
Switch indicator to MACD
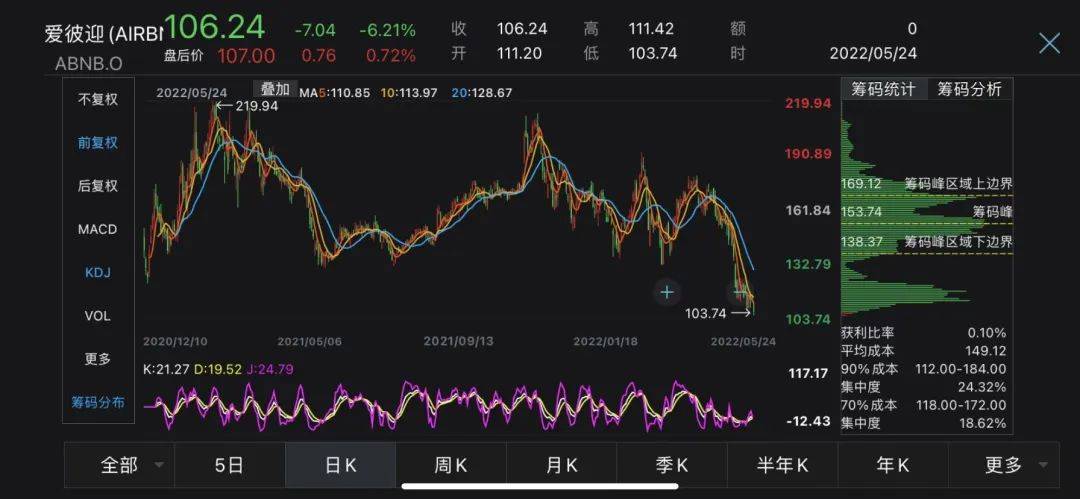click(98, 229)
